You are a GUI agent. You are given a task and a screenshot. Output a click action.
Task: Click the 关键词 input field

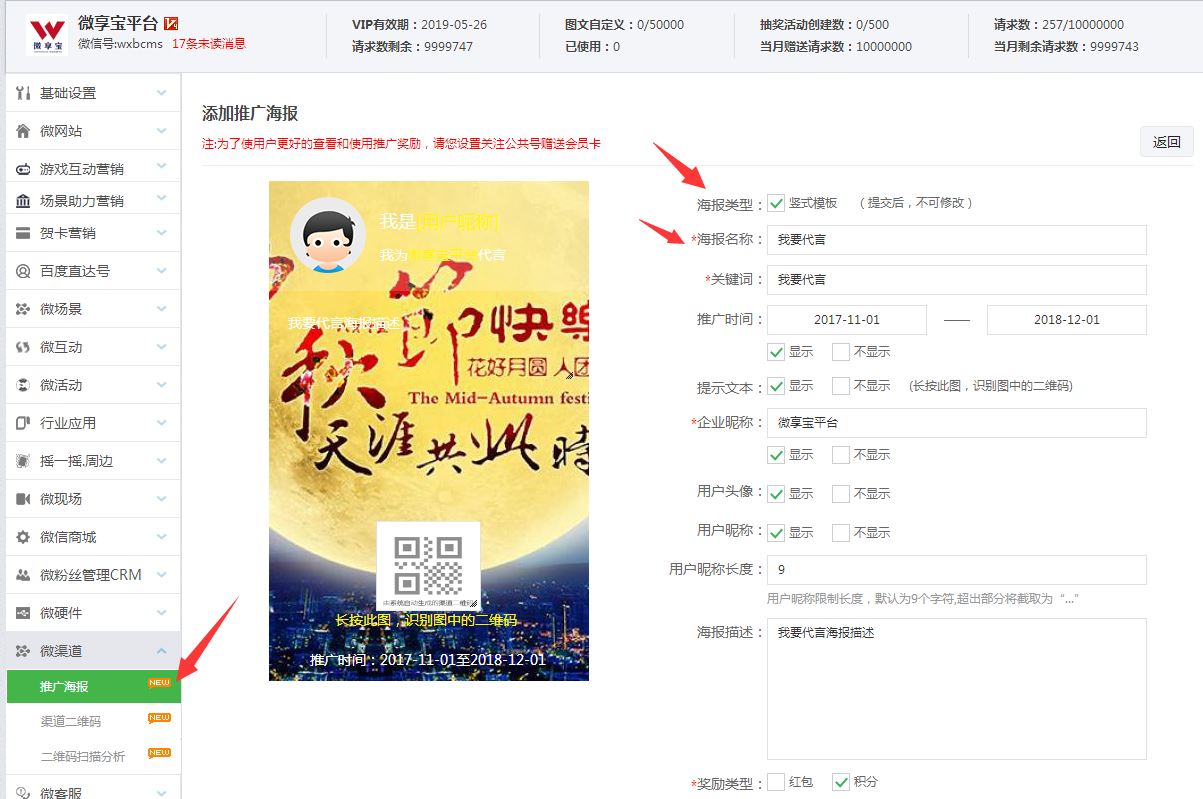pyautogui.click(x=957, y=280)
